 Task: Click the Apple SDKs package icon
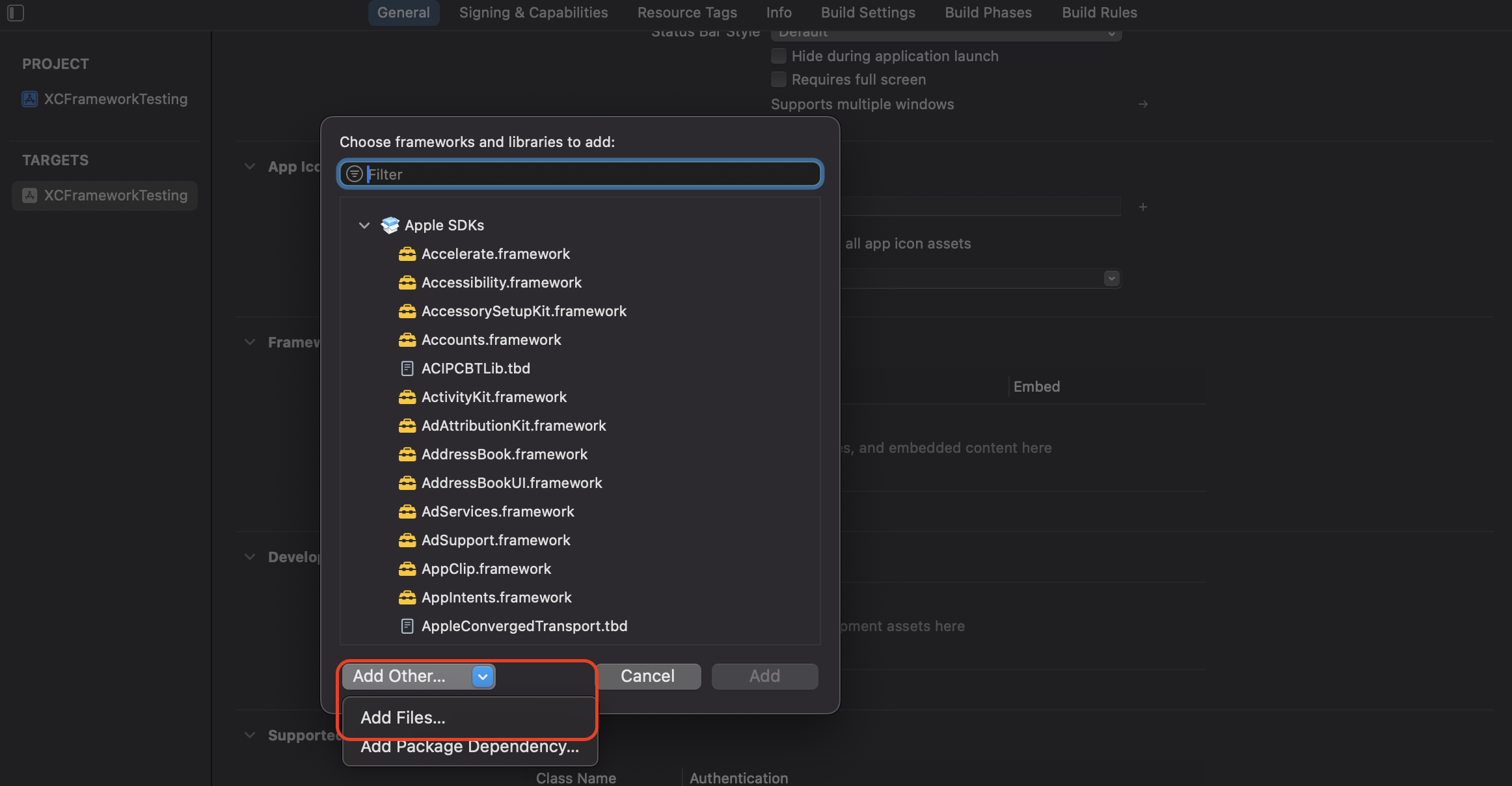[390, 225]
